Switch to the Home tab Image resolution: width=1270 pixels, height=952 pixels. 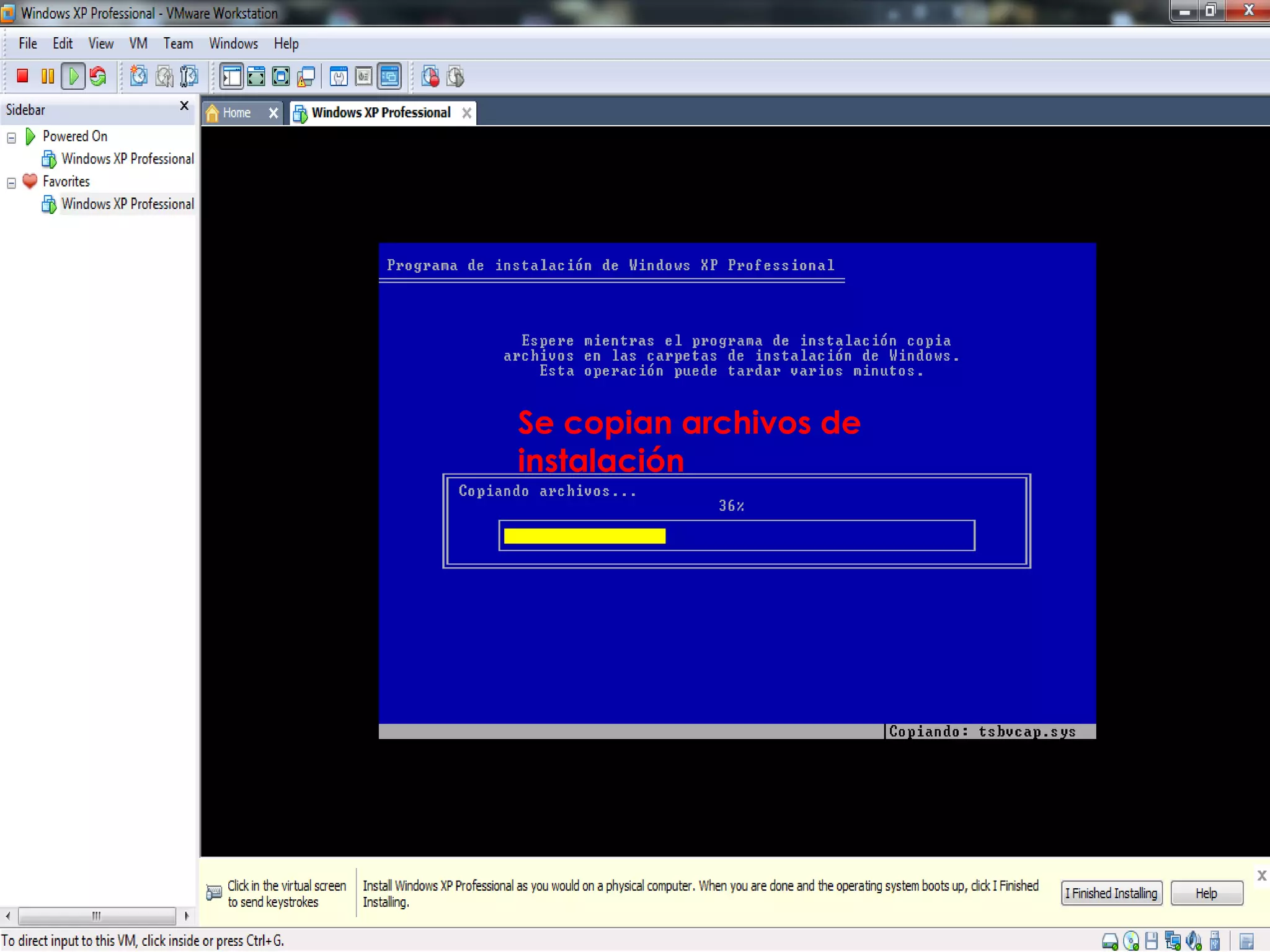[236, 113]
